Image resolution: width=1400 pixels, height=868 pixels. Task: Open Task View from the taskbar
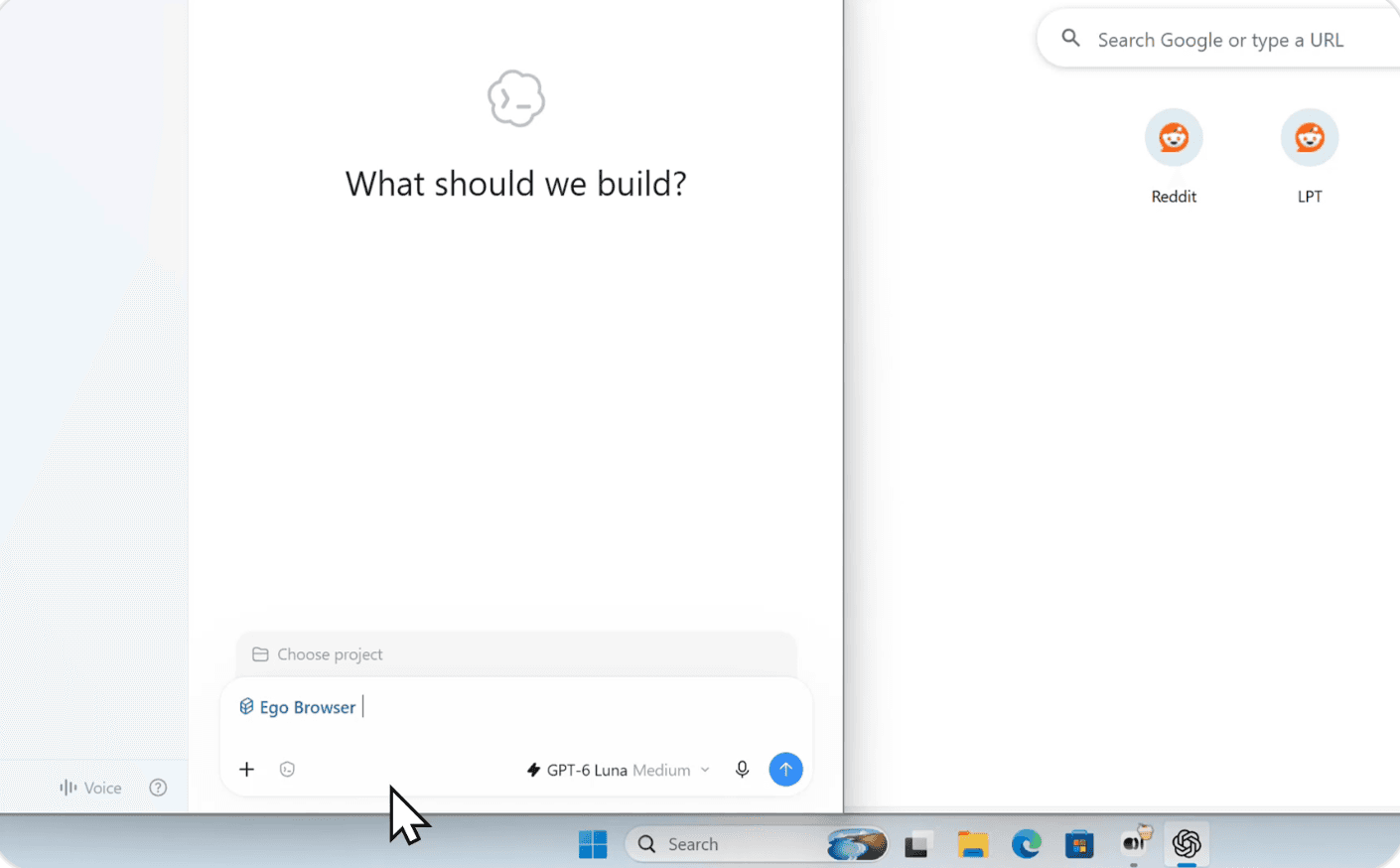[918, 844]
